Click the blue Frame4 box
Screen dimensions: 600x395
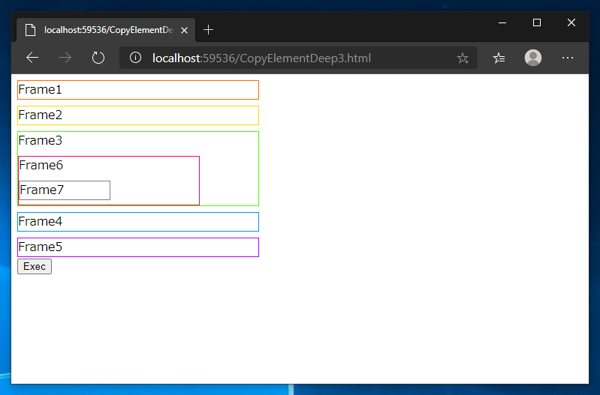click(x=138, y=222)
